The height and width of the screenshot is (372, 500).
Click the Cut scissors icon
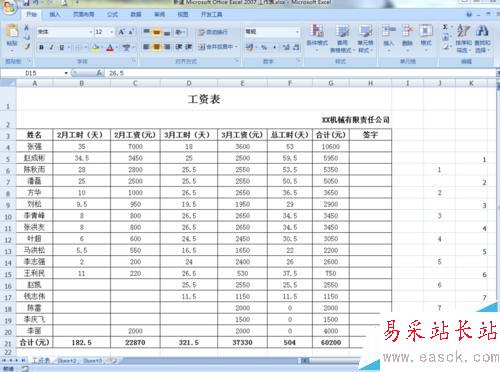(x=27, y=28)
